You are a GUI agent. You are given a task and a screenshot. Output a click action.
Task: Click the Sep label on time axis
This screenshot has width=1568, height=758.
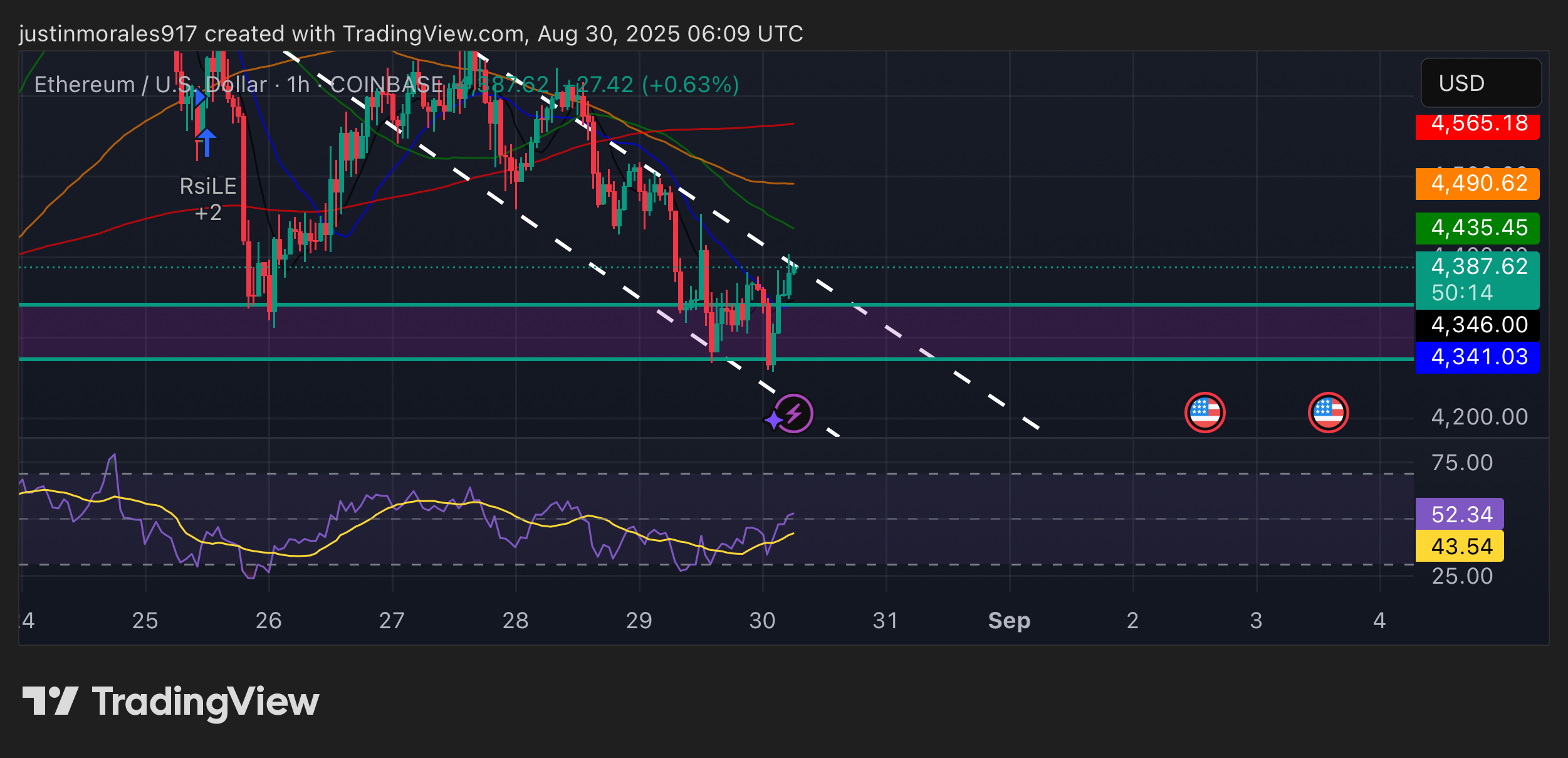click(x=1009, y=621)
